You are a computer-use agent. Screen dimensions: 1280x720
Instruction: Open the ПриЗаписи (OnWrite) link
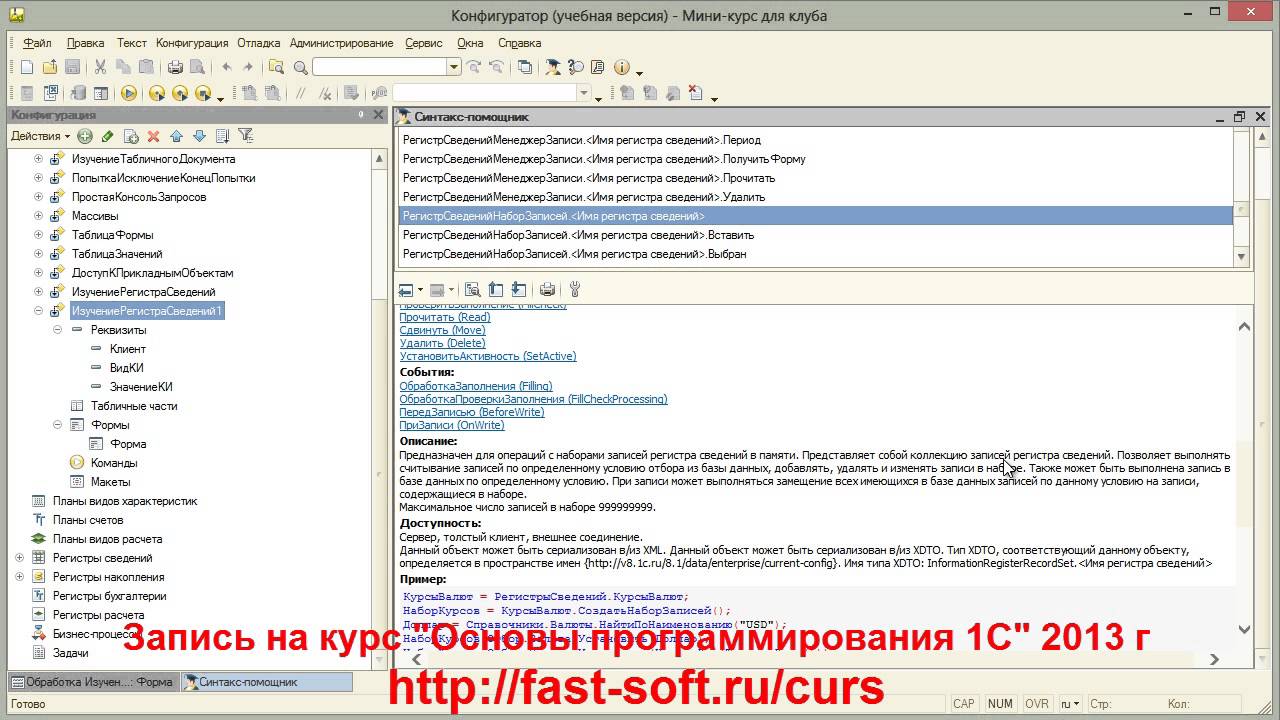[452, 425]
